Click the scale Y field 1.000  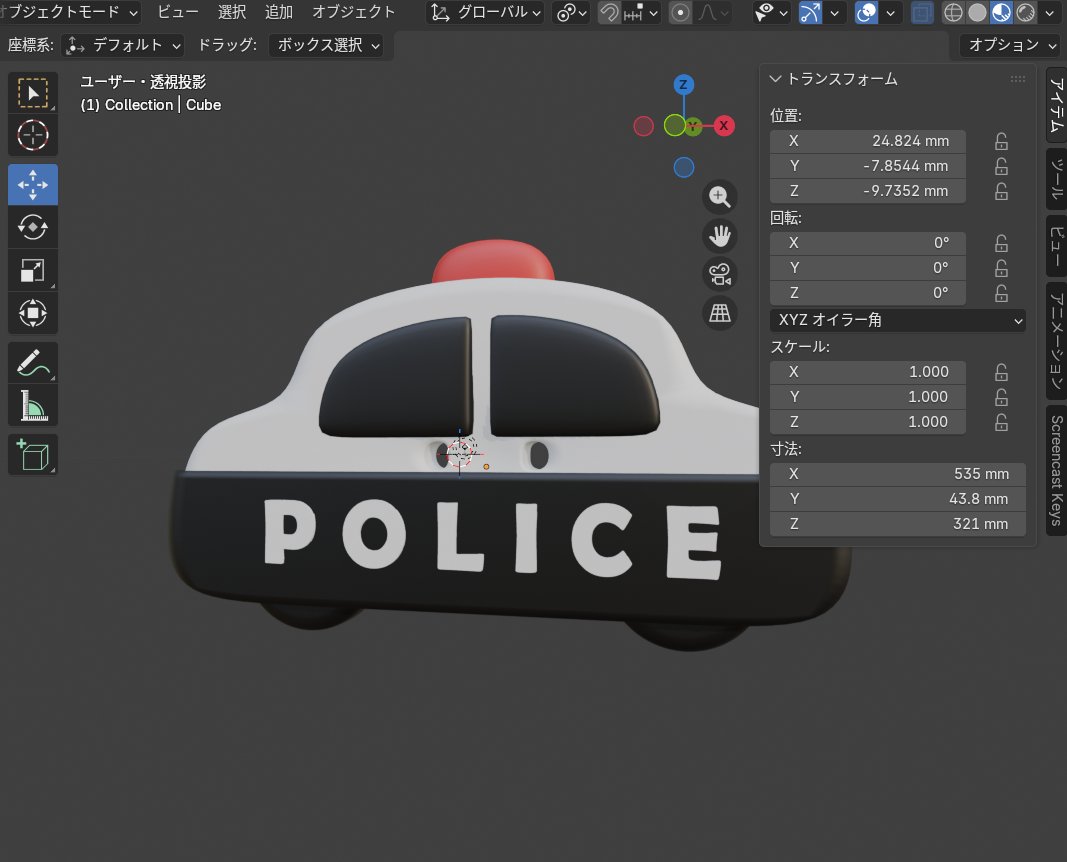coord(868,397)
